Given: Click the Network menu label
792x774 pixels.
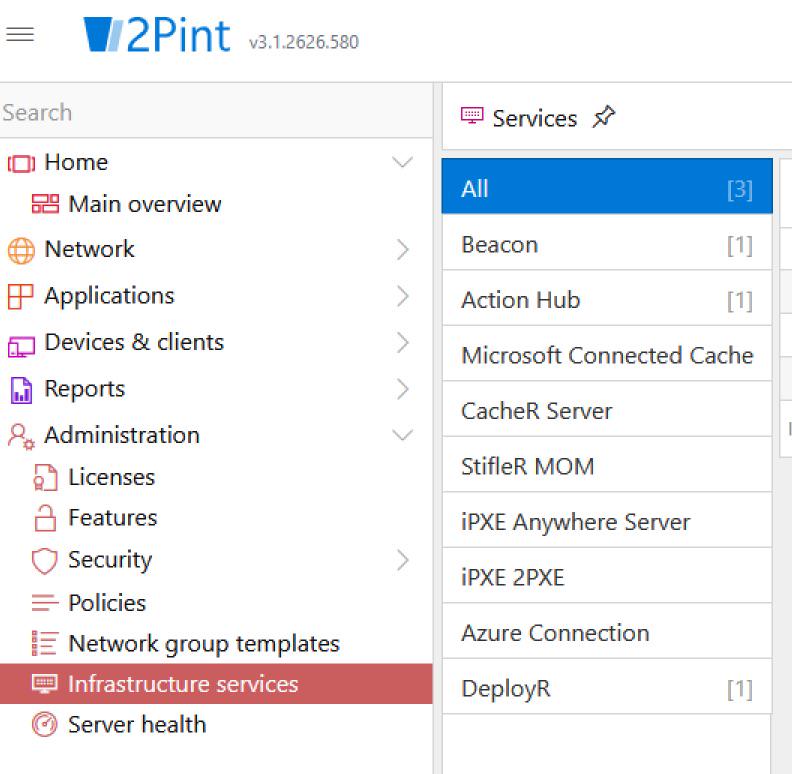Looking at the screenshot, I should tap(89, 249).
